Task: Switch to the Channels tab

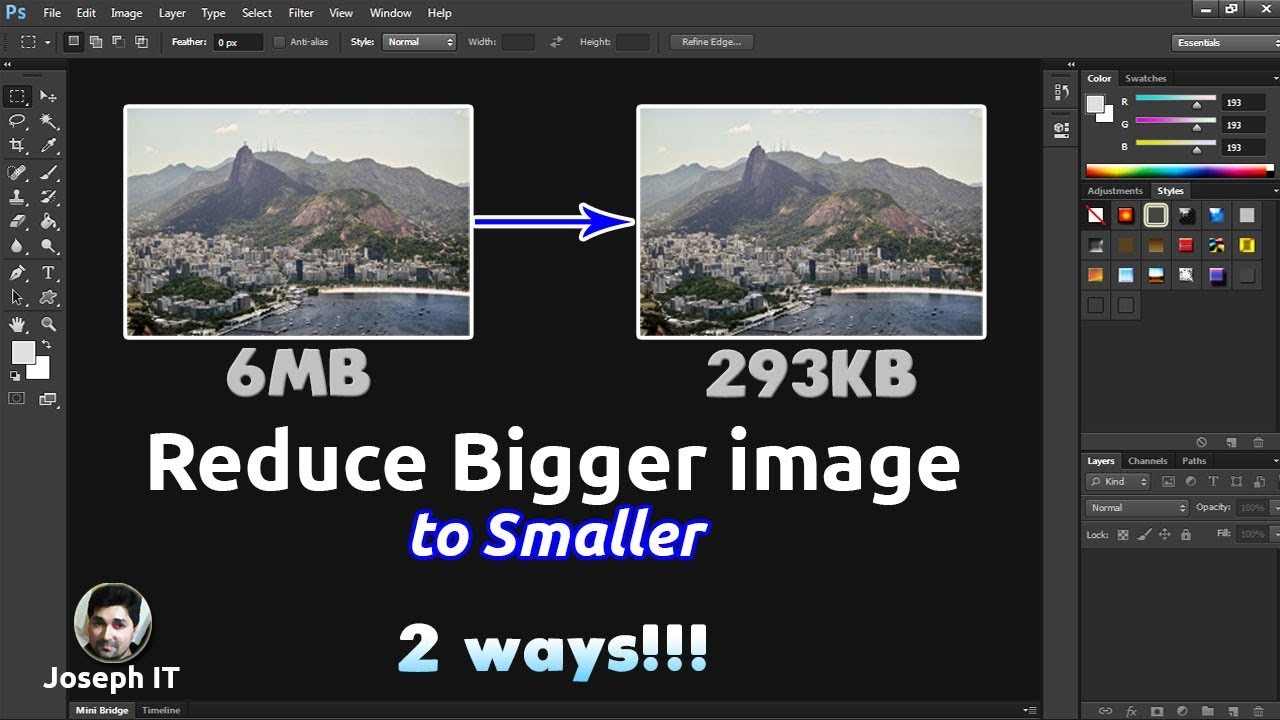Action: pyautogui.click(x=1148, y=461)
